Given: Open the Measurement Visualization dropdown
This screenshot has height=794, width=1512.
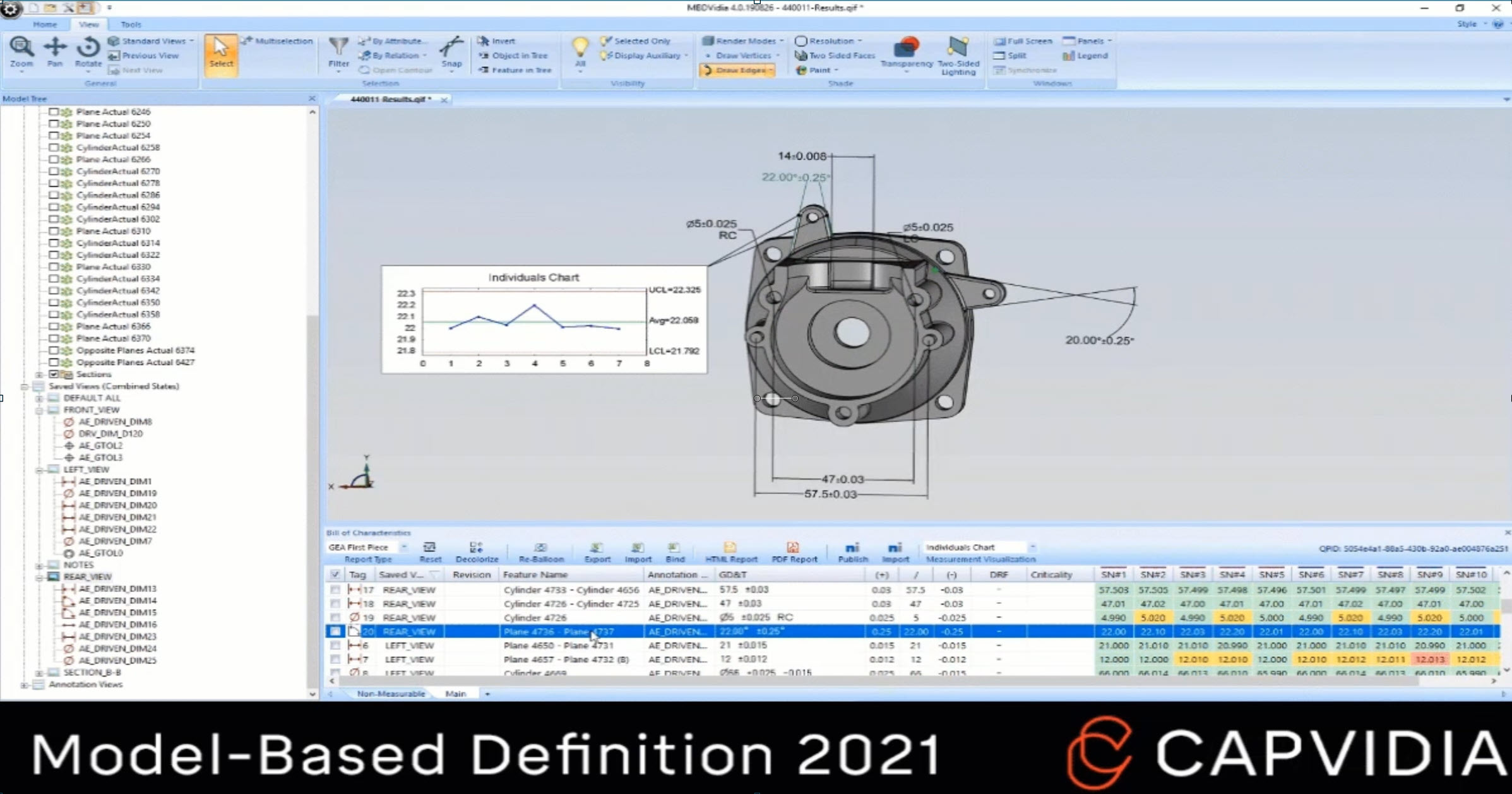Looking at the screenshot, I should click(x=1032, y=547).
